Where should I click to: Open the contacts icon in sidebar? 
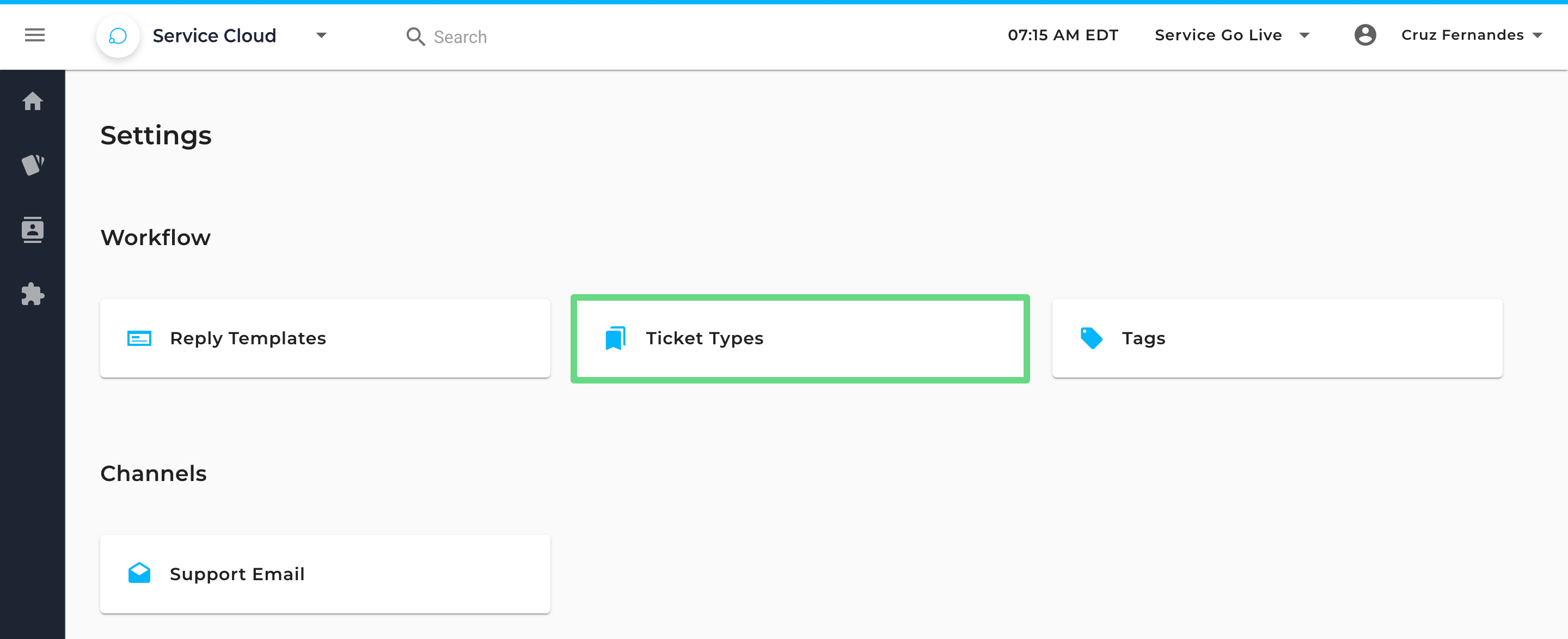click(33, 230)
